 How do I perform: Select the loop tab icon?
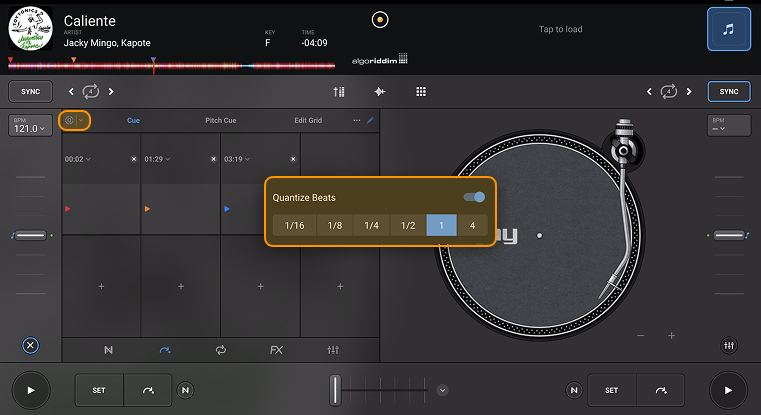[221, 349]
